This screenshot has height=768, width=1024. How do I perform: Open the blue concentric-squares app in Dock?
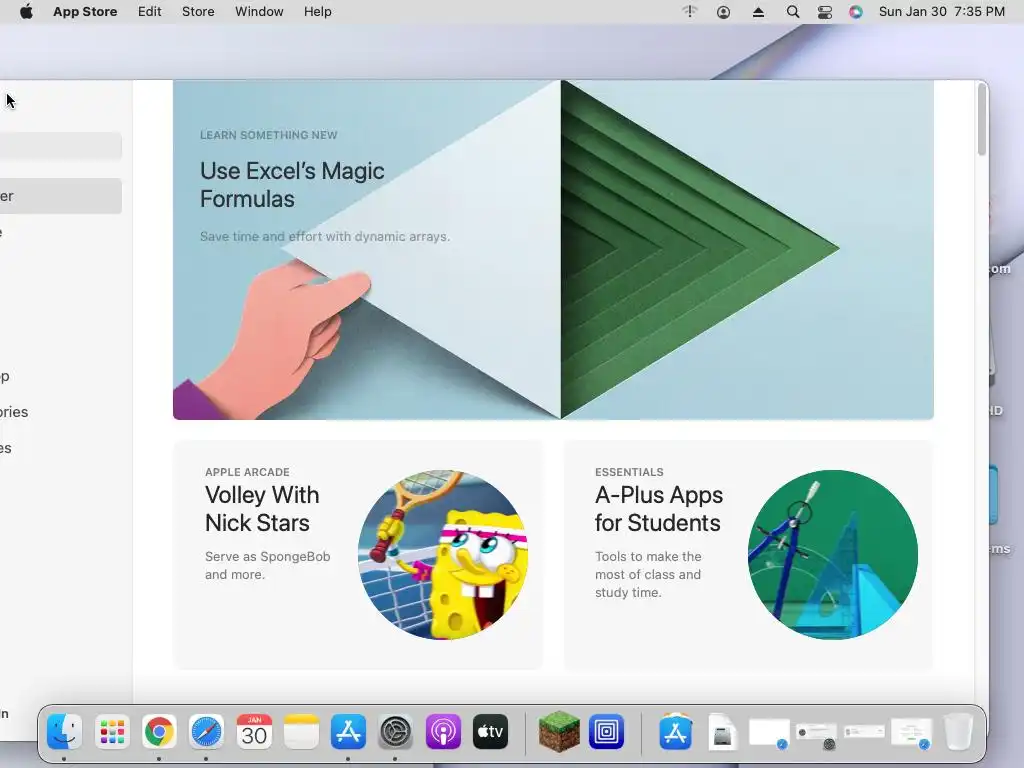607,732
